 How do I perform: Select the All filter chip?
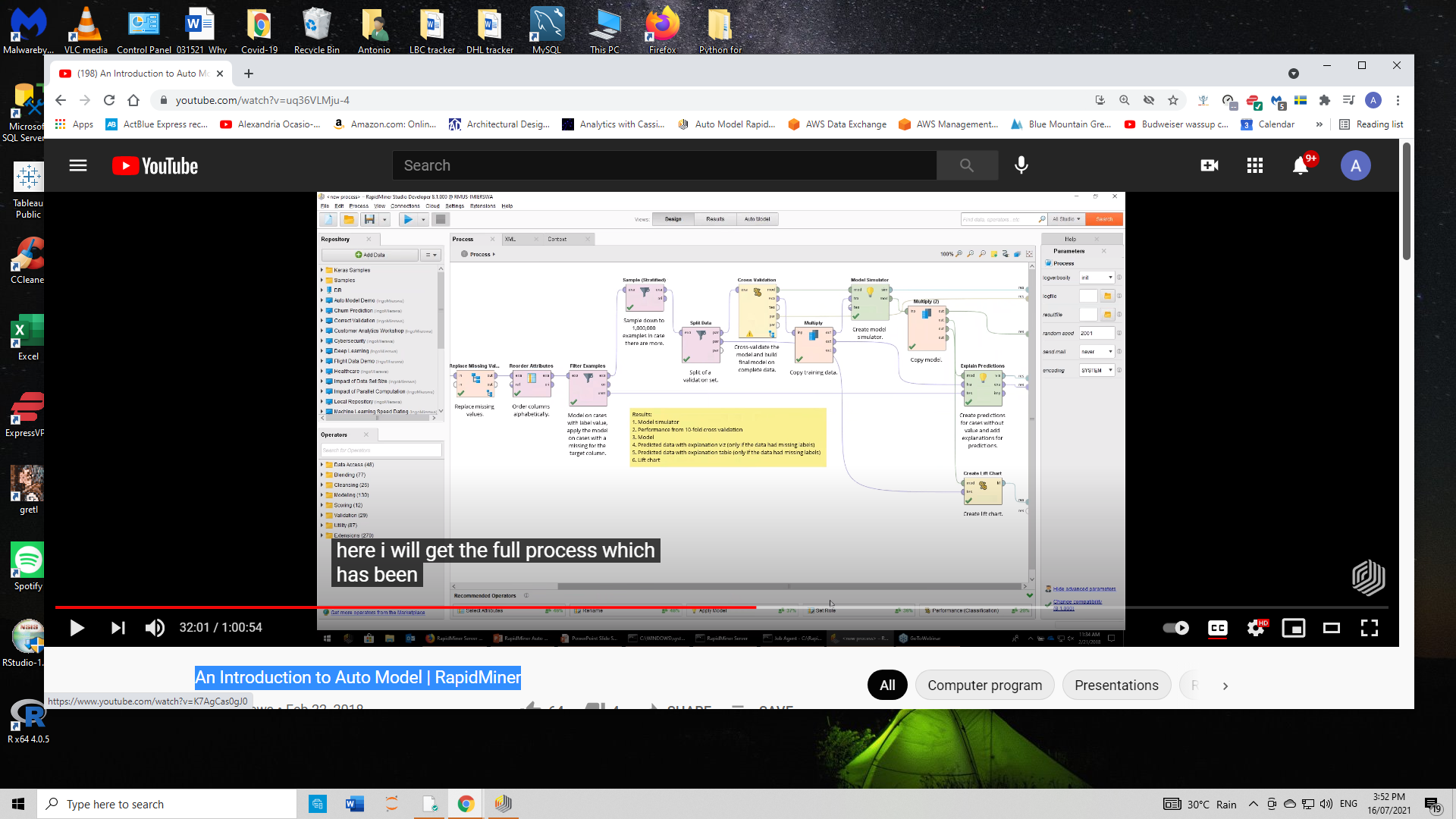coord(887,686)
